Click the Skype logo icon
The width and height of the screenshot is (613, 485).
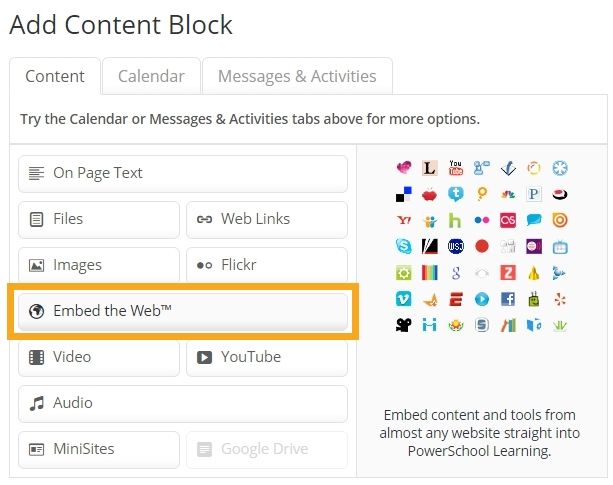point(403,246)
